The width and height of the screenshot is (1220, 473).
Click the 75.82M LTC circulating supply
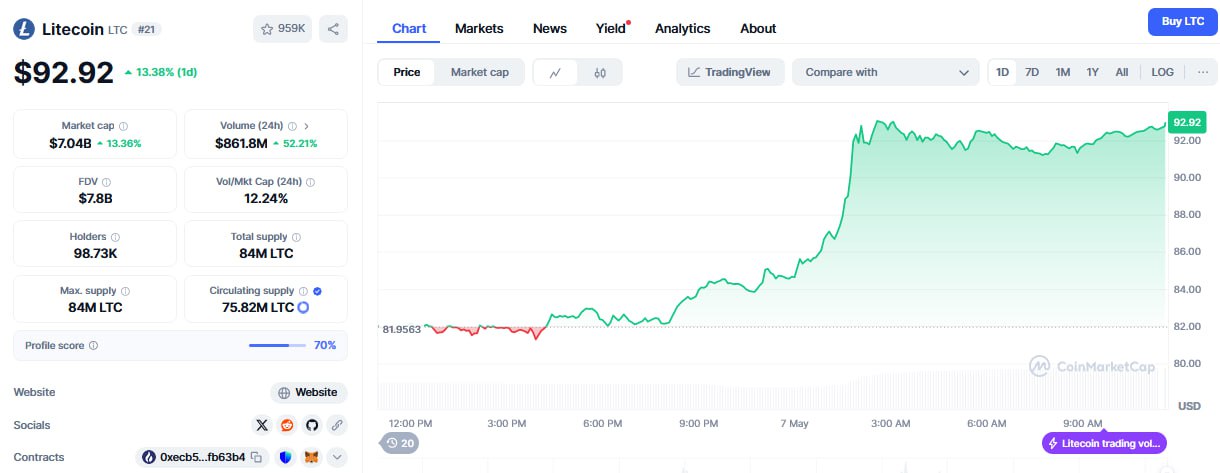point(258,307)
